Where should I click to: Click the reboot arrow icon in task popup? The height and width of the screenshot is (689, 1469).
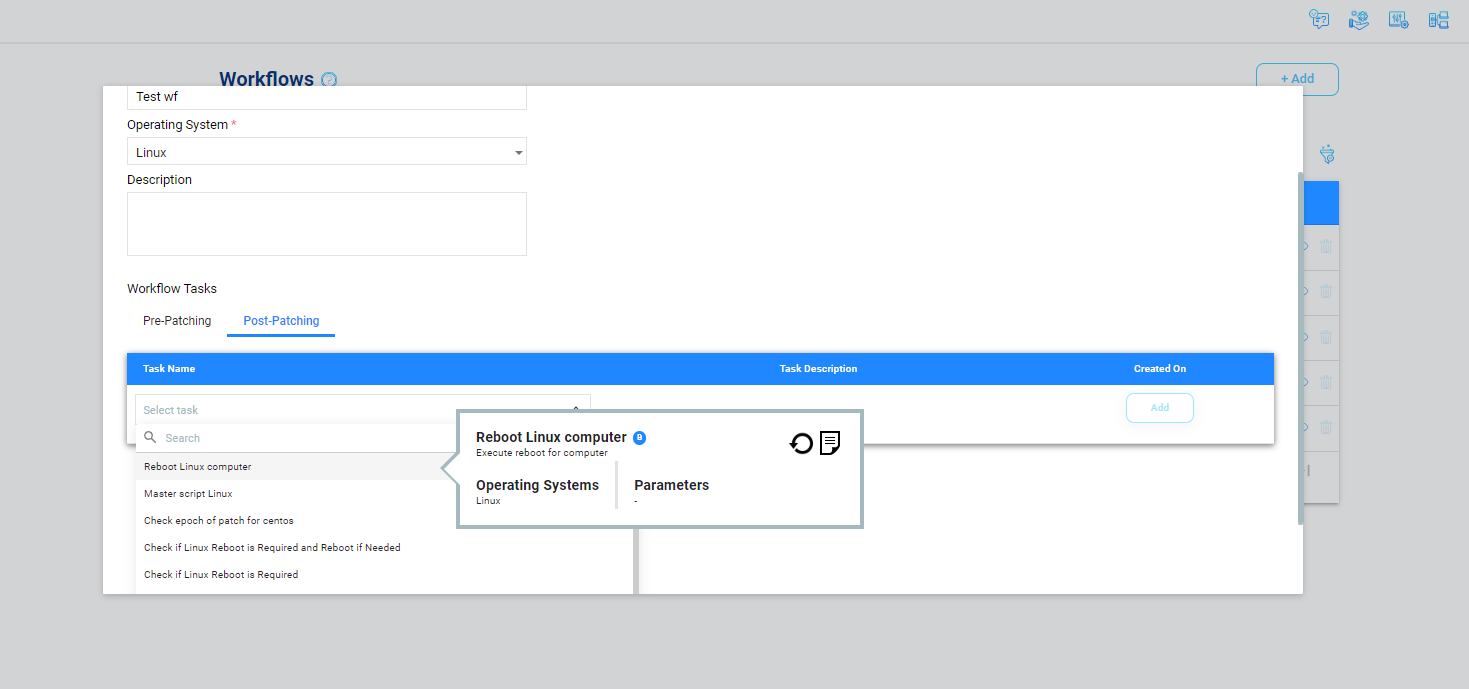[x=801, y=443]
